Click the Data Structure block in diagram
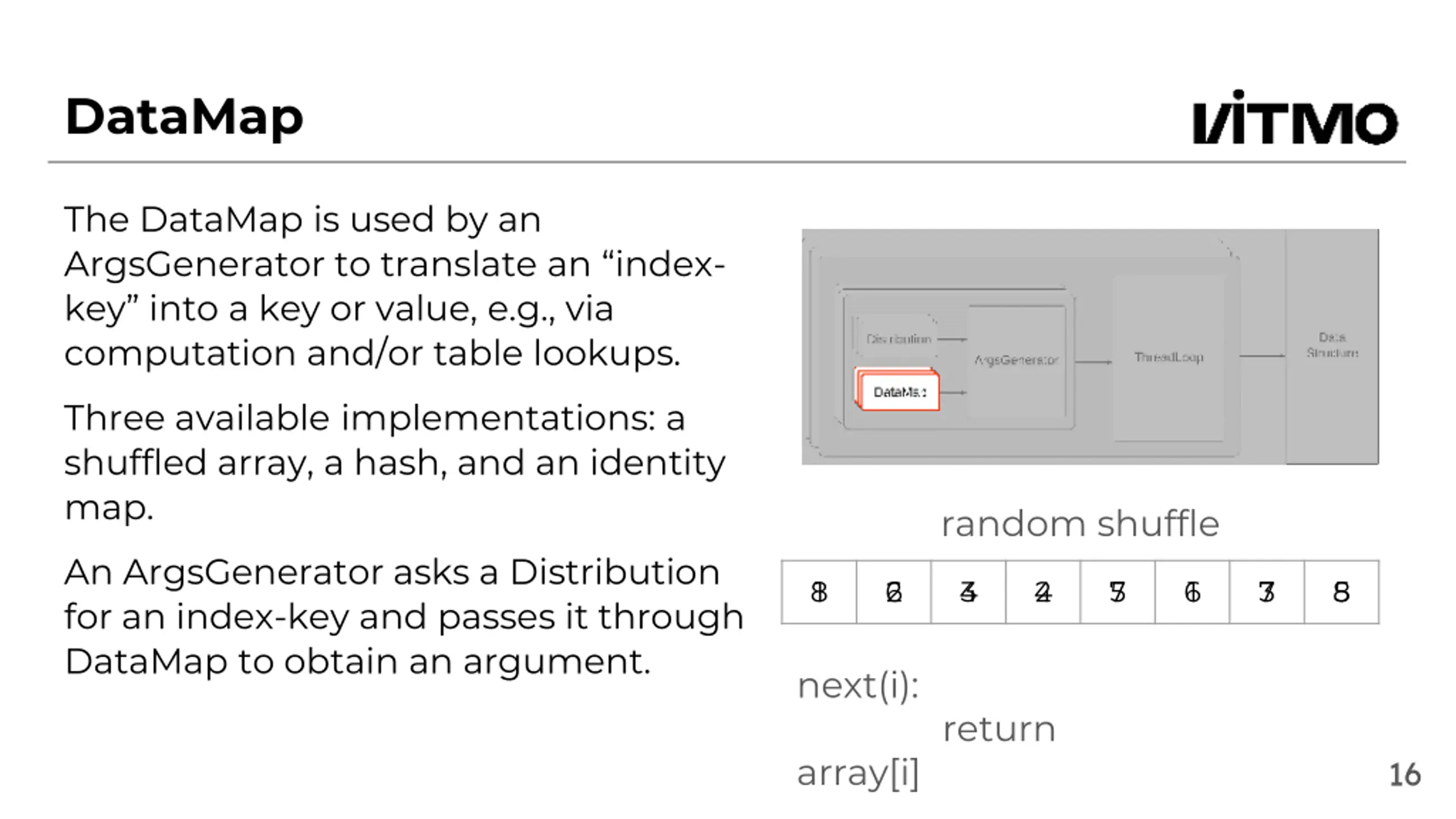The width and height of the screenshot is (1456, 819). (1332, 345)
